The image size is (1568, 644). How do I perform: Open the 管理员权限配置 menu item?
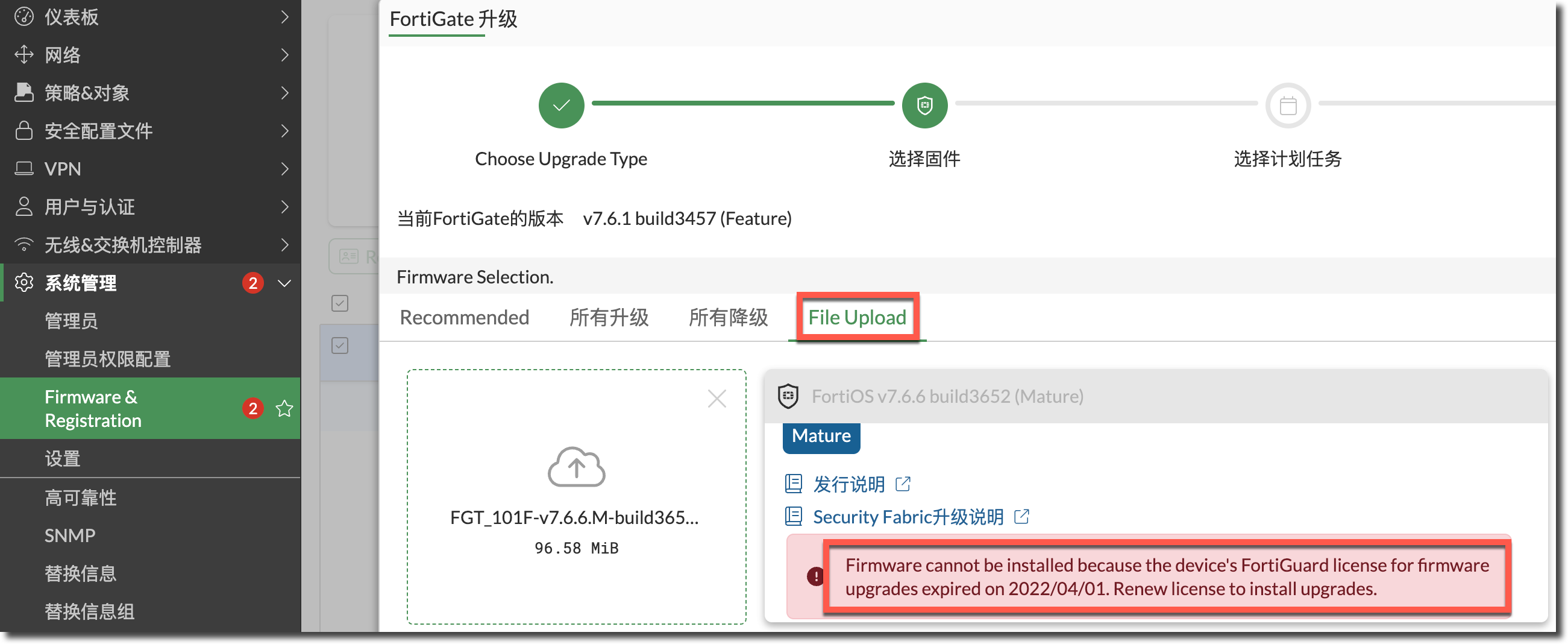pyautogui.click(x=107, y=359)
